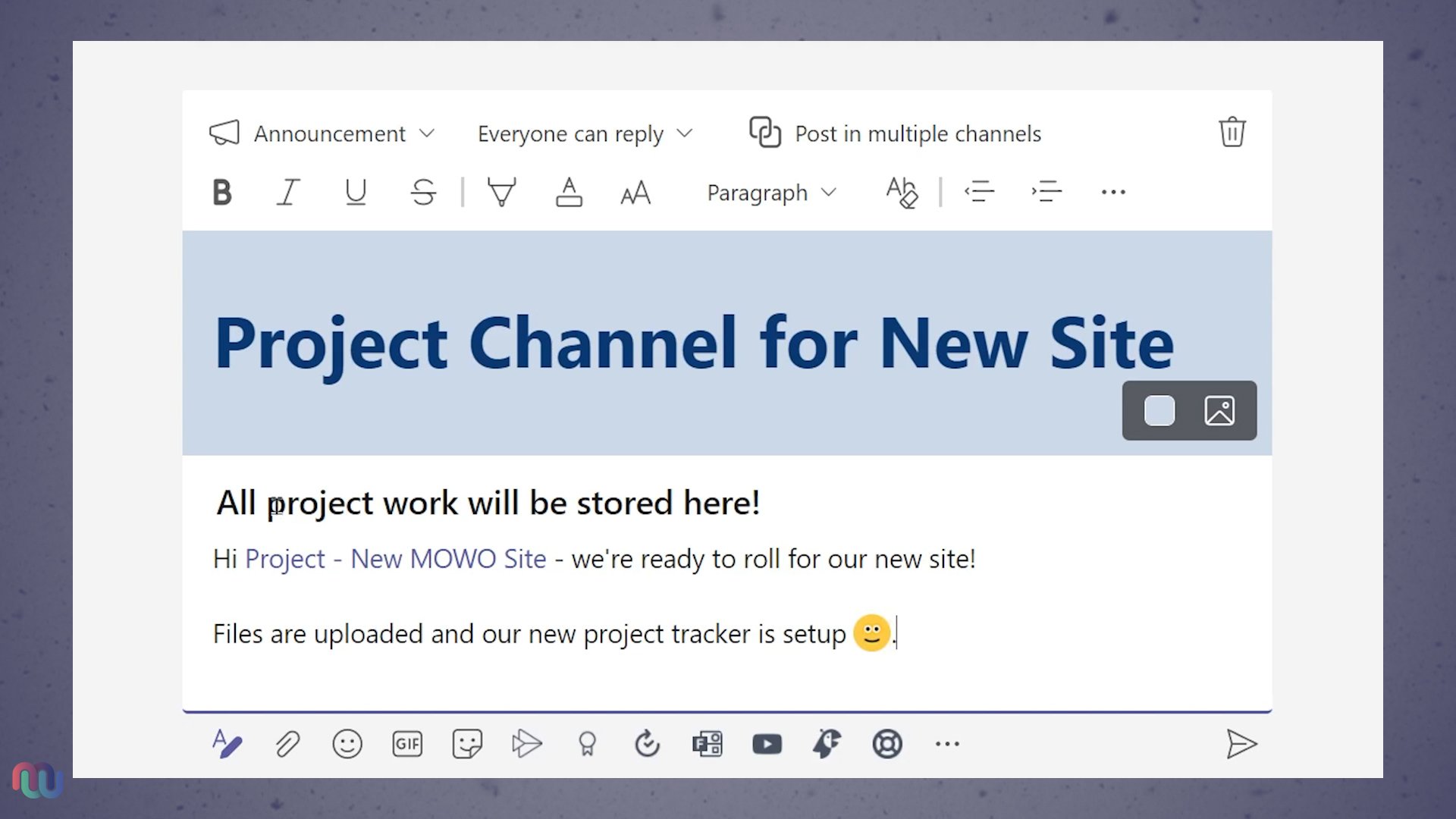
Task: Toggle Strikethrough on selected text
Action: click(x=422, y=192)
